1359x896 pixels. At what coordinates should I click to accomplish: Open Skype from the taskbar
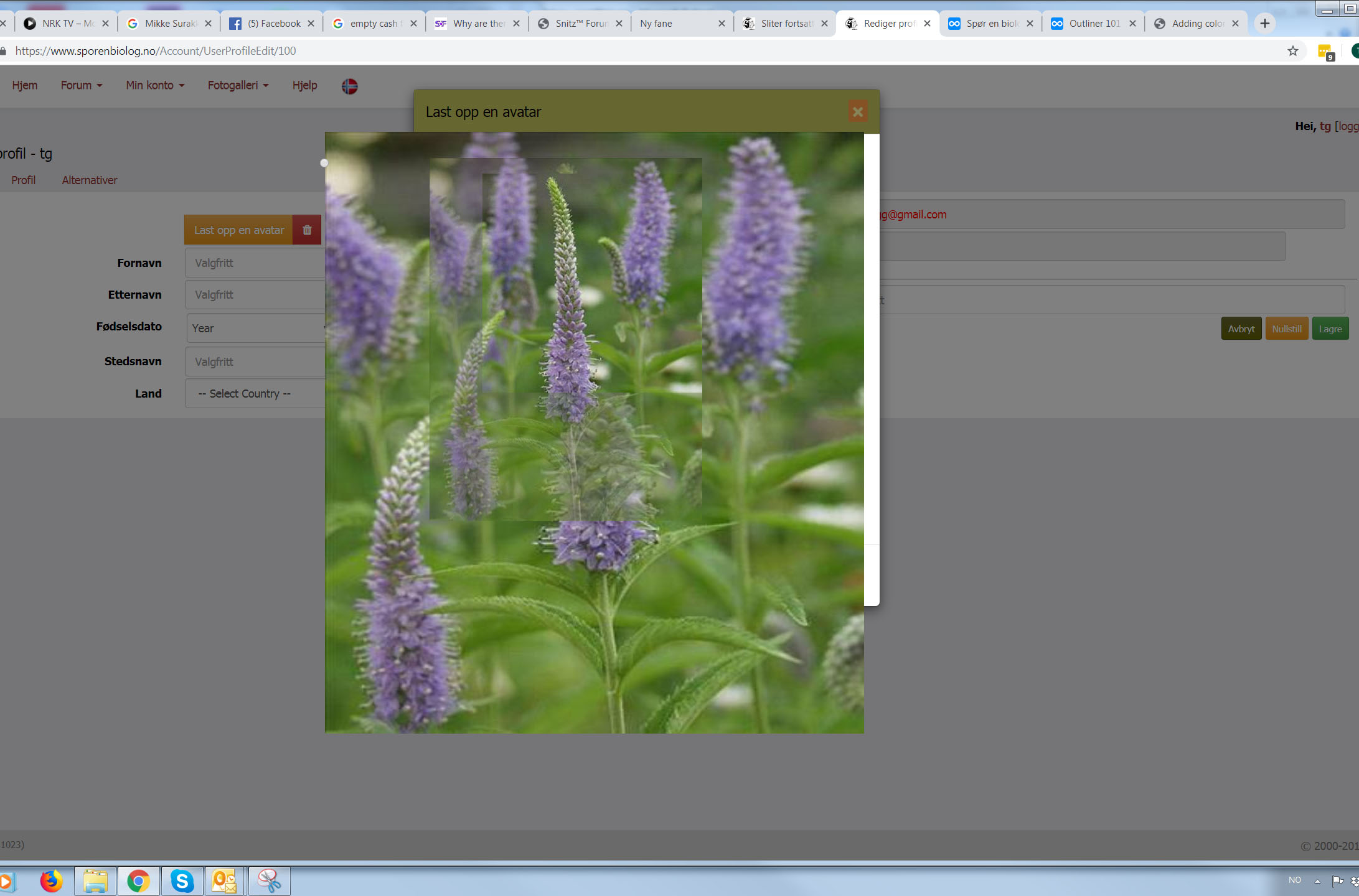pos(182,881)
